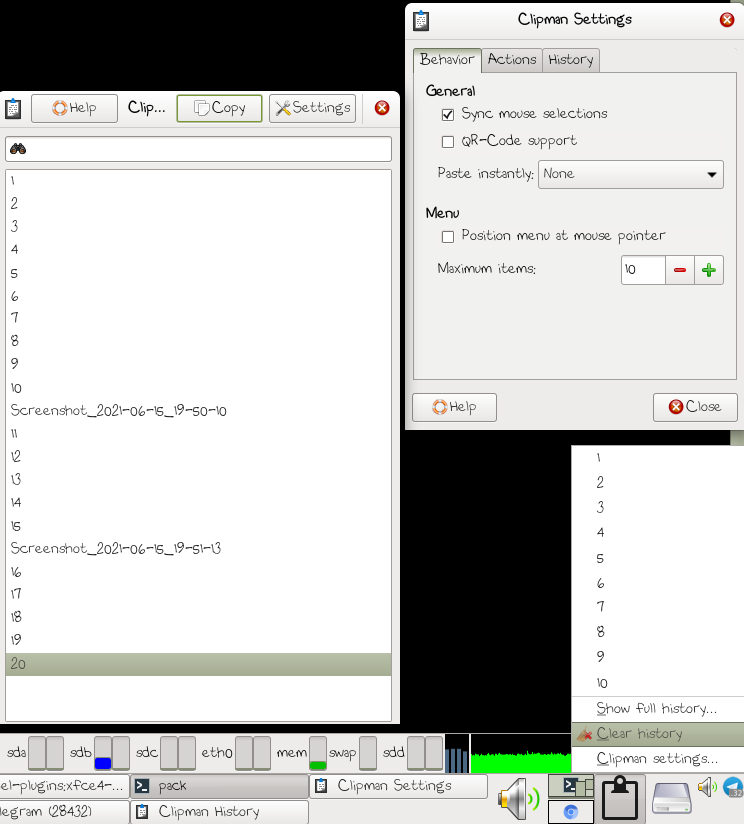The image size is (744, 824).
Task: Switch to the History tab
Action: click(x=571, y=60)
